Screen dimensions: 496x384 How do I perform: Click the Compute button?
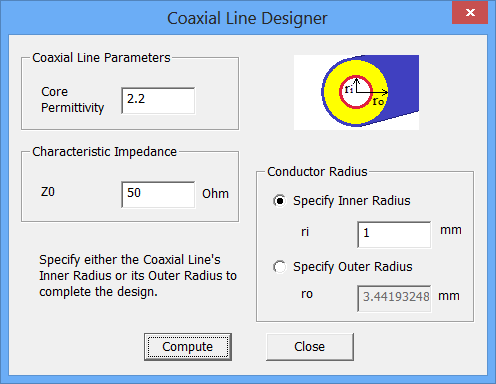tap(188, 347)
